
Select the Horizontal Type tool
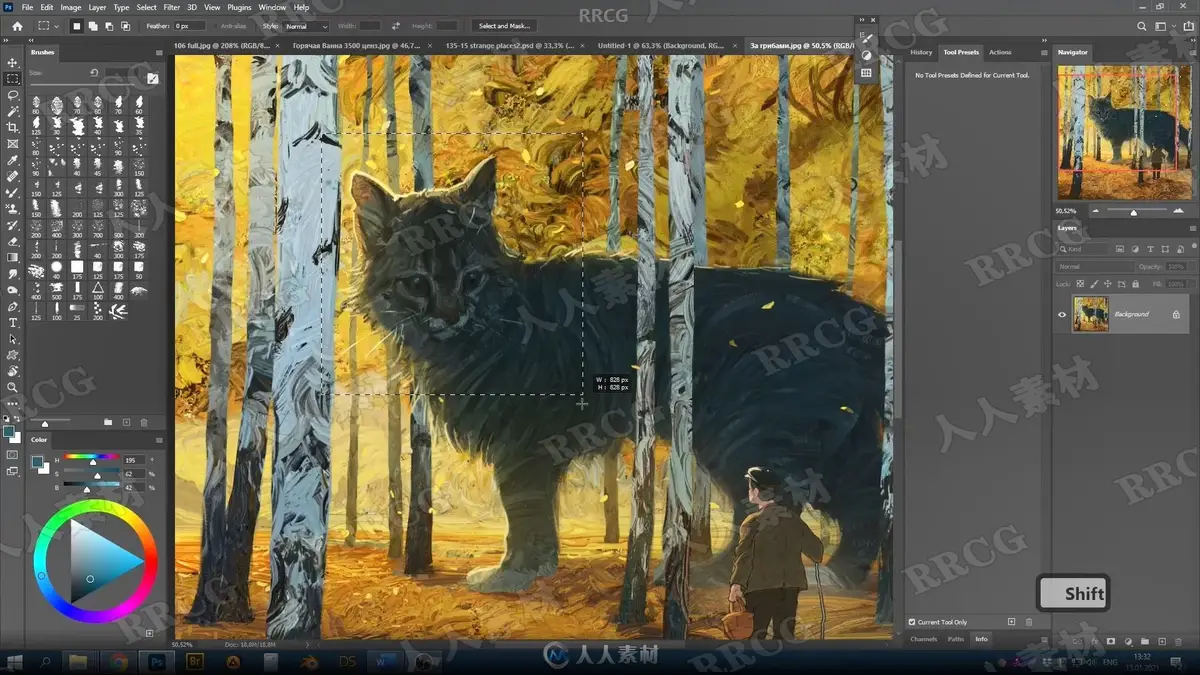(13, 322)
